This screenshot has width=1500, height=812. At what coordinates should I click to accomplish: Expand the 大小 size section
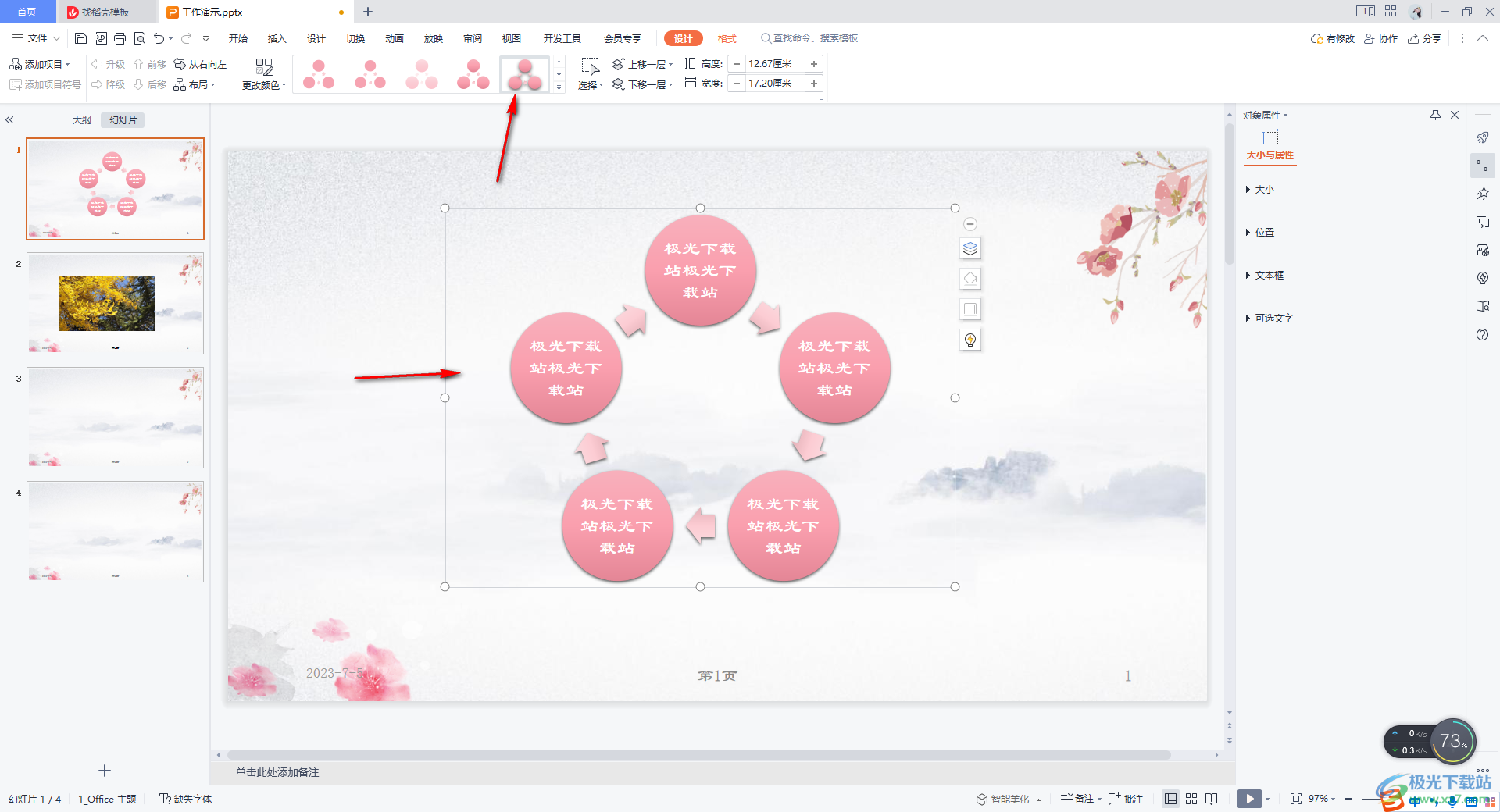point(1259,190)
